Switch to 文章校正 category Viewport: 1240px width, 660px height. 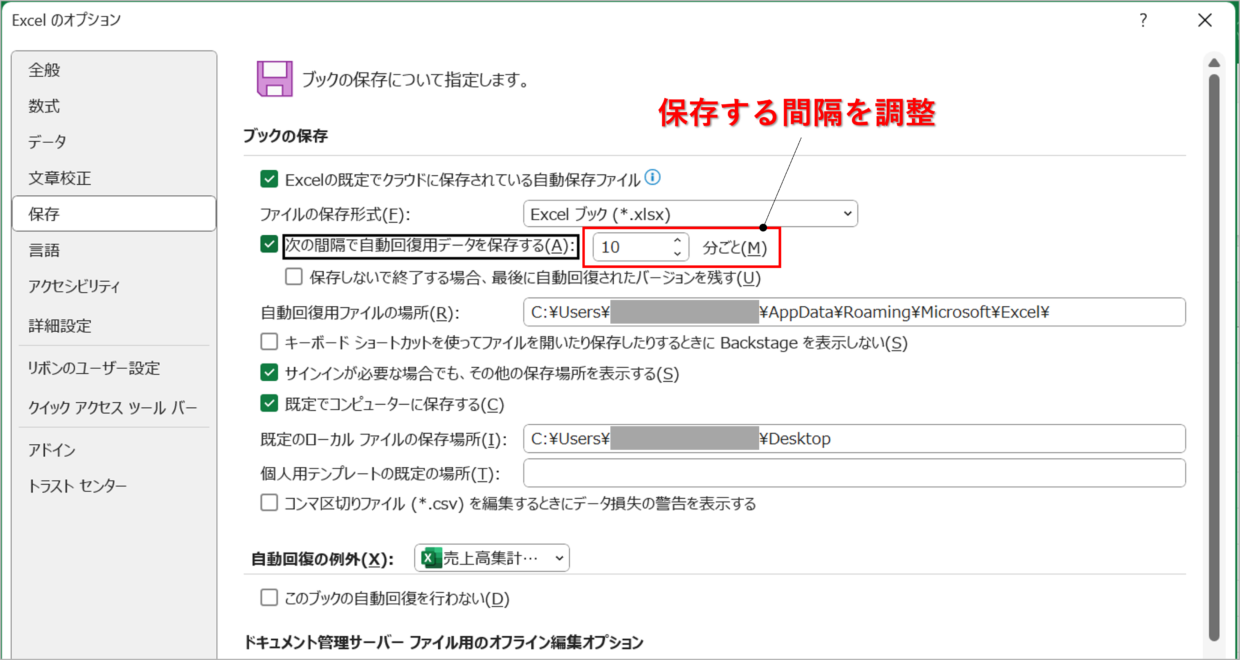pyautogui.click(x=114, y=178)
